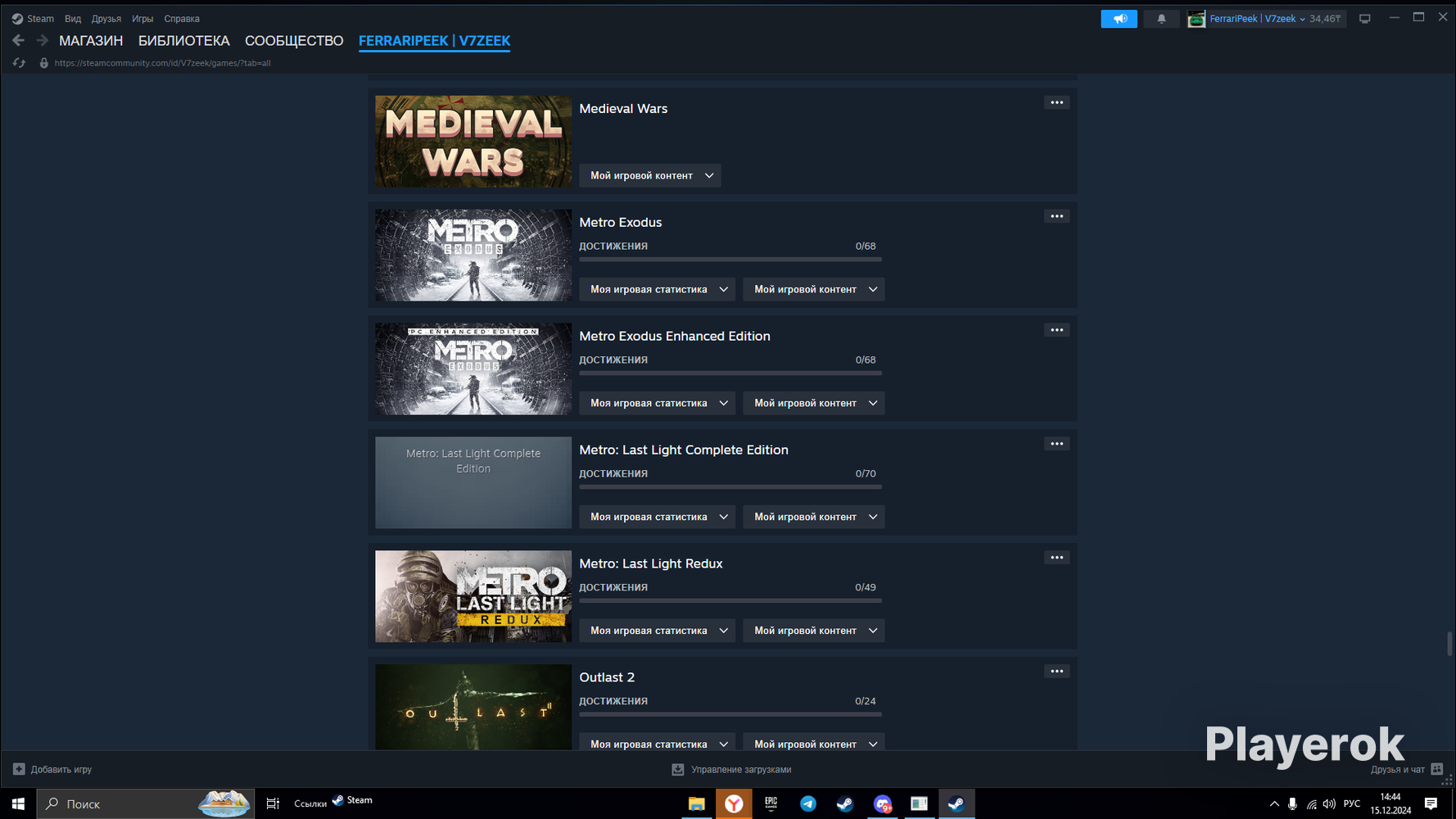Go to the БИБЛИОТЕКА tab

coord(184,41)
